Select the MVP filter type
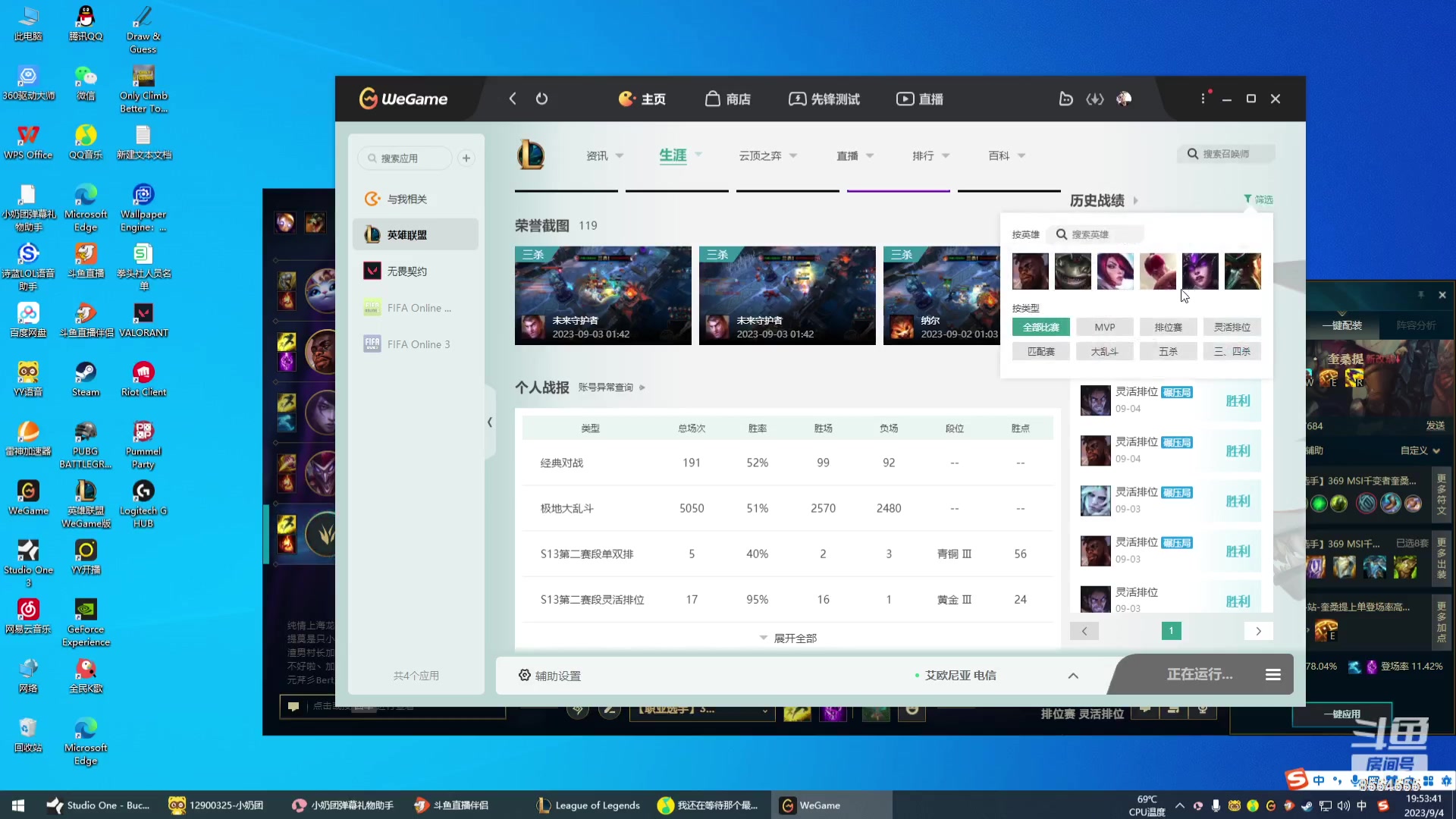The height and width of the screenshot is (819, 1456). [x=1105, y=327]
